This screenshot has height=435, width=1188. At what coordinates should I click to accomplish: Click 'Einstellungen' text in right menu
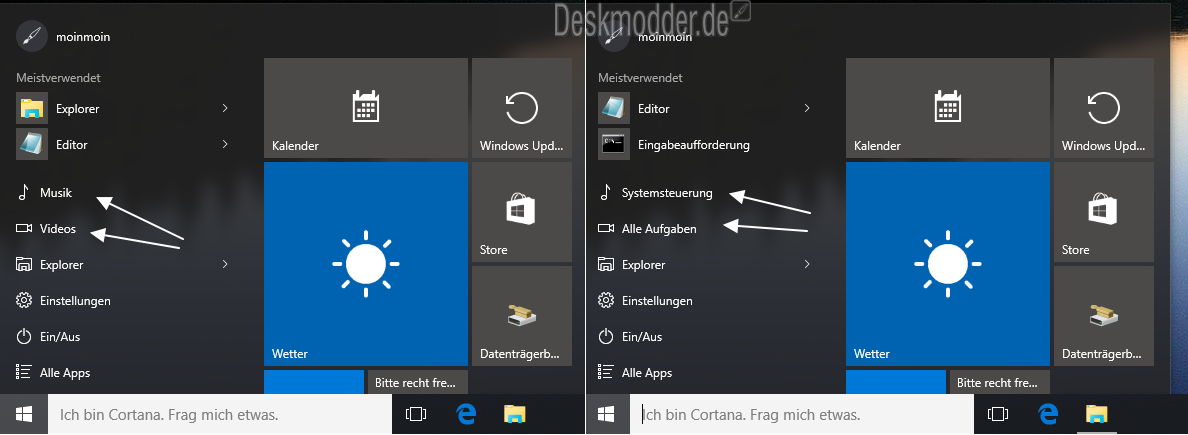point(657,301)
